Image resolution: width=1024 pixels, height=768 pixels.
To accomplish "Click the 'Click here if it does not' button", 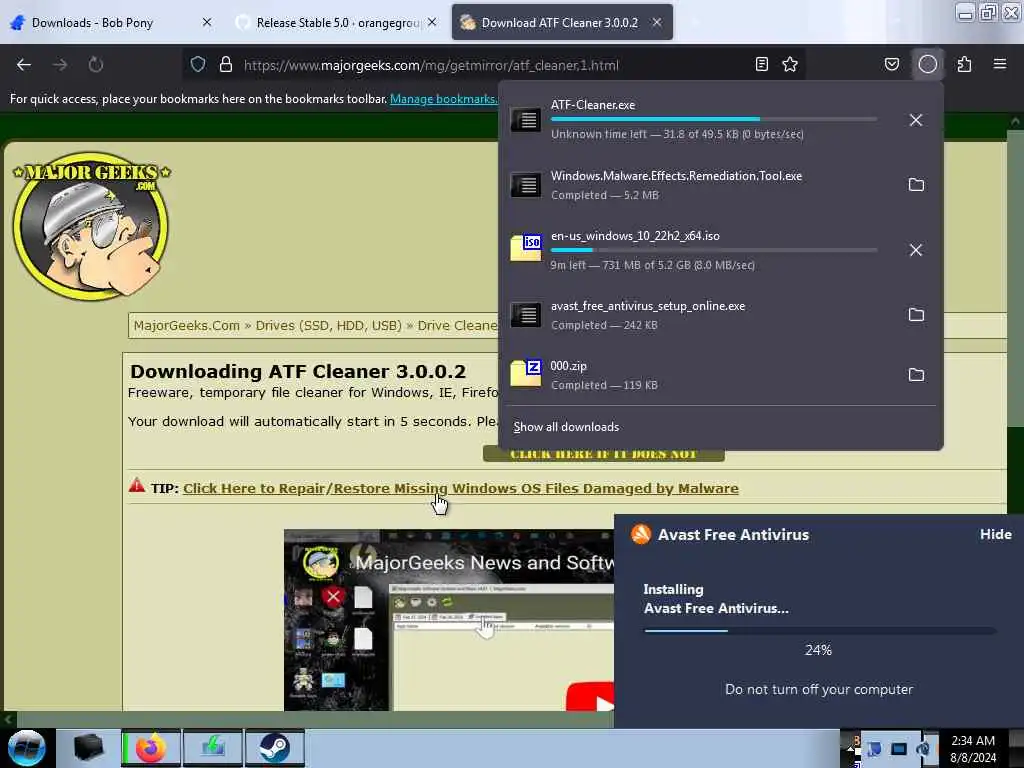I will point(603,454).
